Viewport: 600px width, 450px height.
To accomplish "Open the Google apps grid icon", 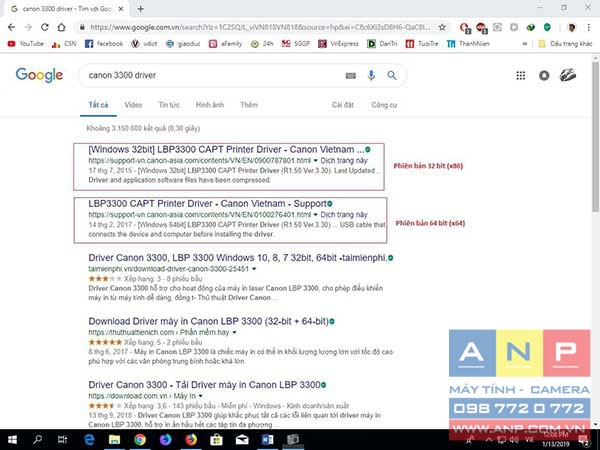I will click(x=520, y=75).
